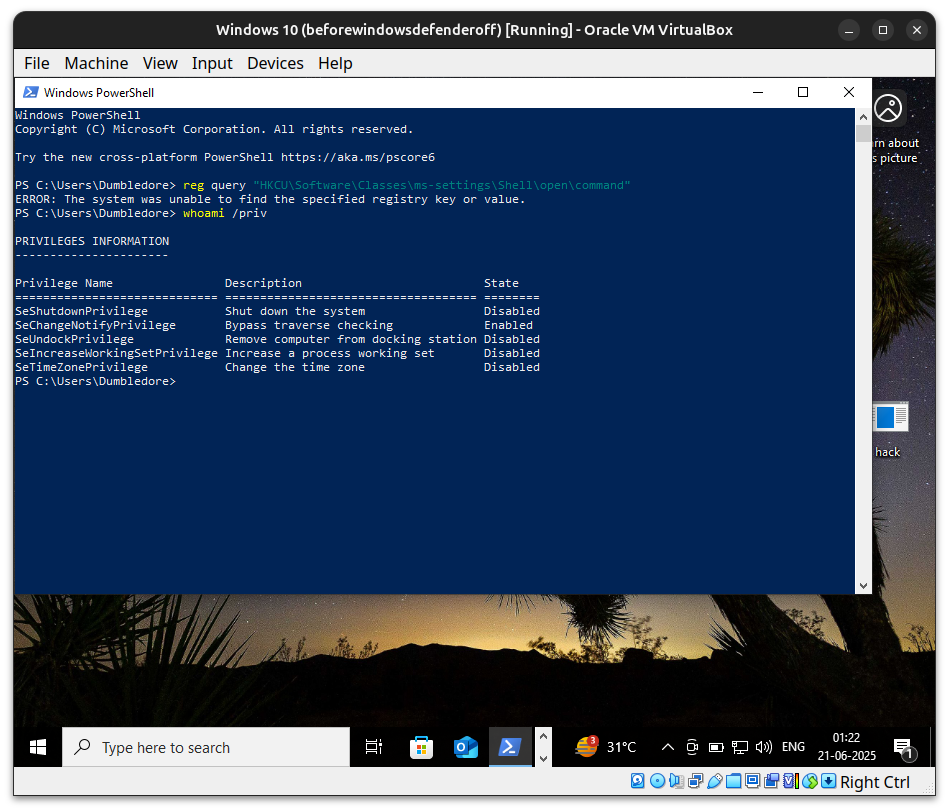Open the File menu in VirtualBox
This screenshot has width=949, height=812.
[x=37, y=63]
